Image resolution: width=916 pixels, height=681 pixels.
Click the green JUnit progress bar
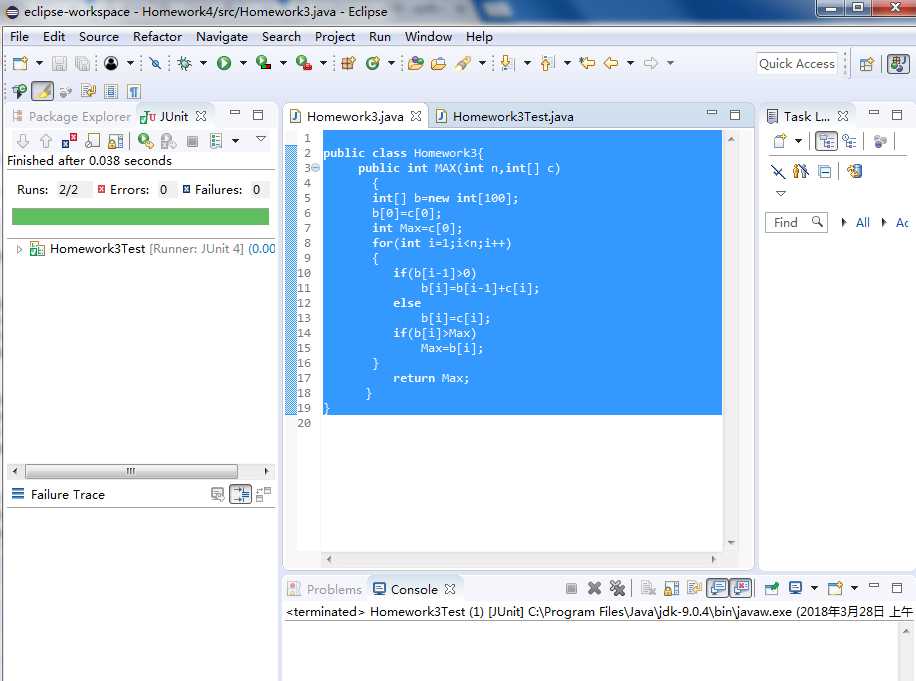140,217
